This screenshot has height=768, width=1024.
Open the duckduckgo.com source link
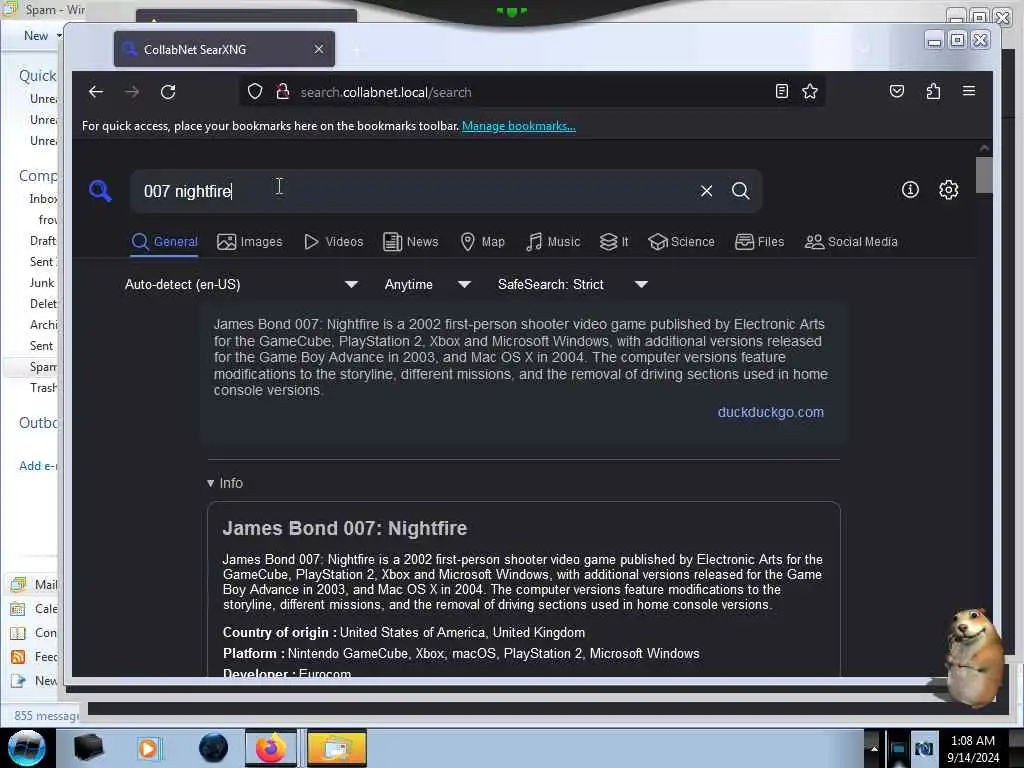(770, 412)
